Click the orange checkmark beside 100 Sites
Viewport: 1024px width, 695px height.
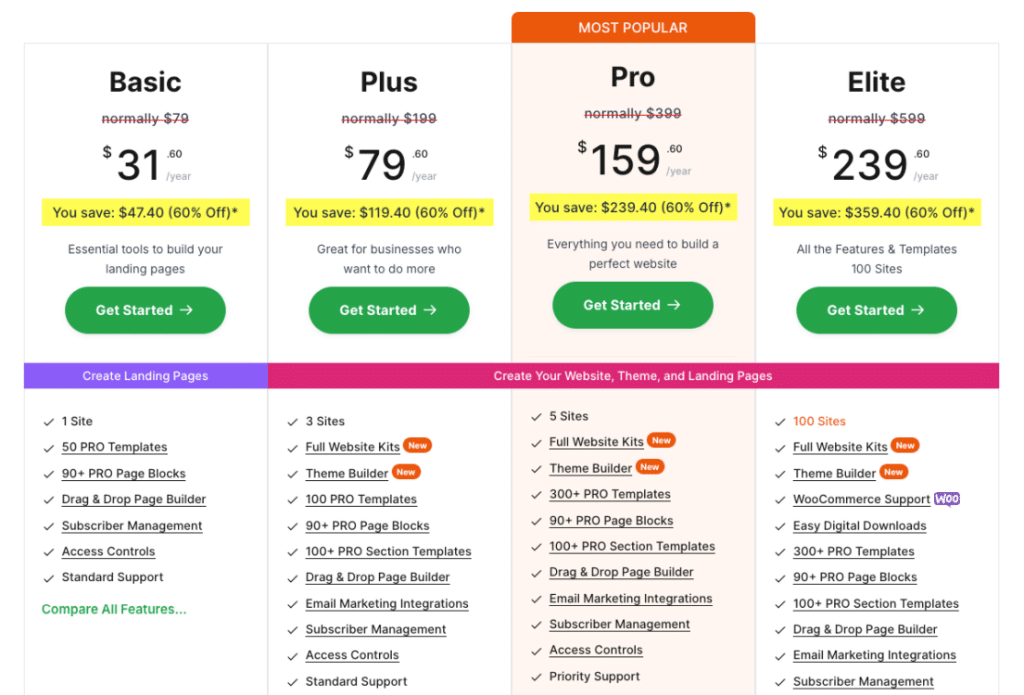click(780, 422)
